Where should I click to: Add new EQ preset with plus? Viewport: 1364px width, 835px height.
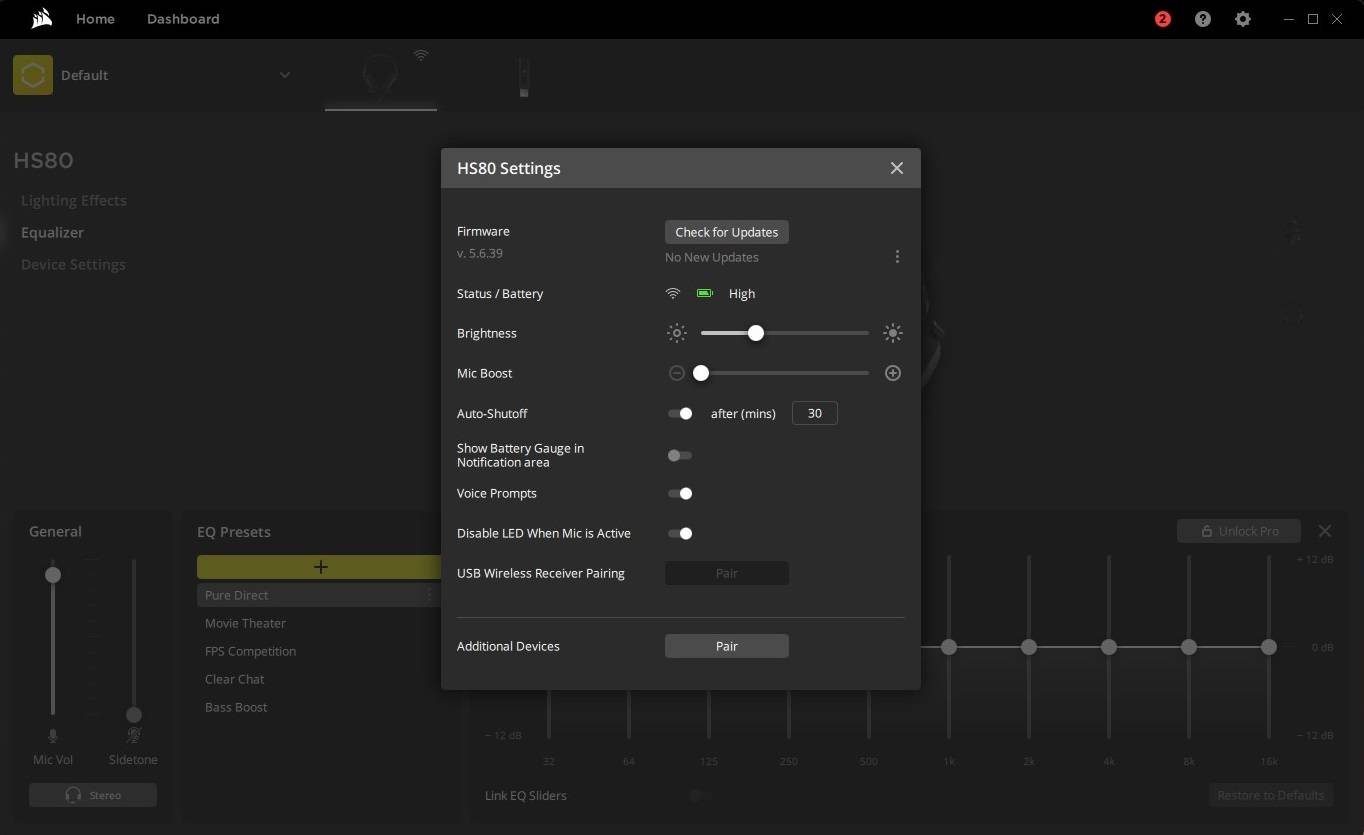320,567
